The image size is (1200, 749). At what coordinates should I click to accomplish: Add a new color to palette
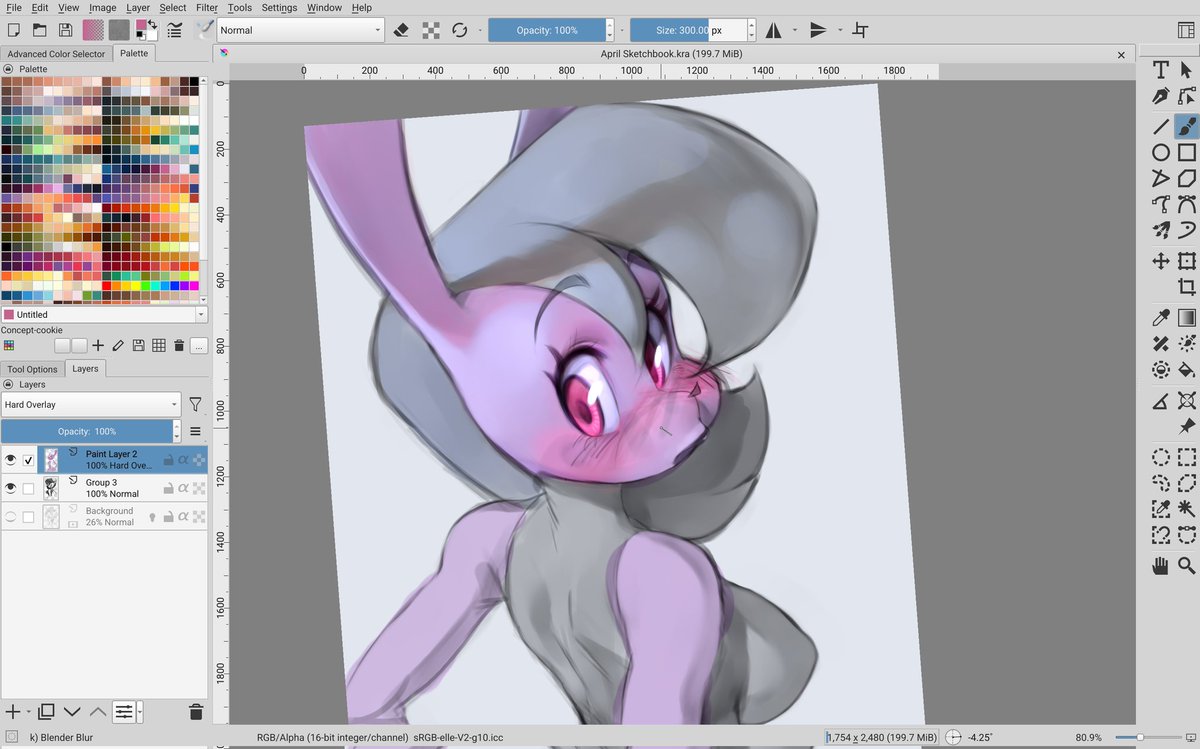[98, 345]
